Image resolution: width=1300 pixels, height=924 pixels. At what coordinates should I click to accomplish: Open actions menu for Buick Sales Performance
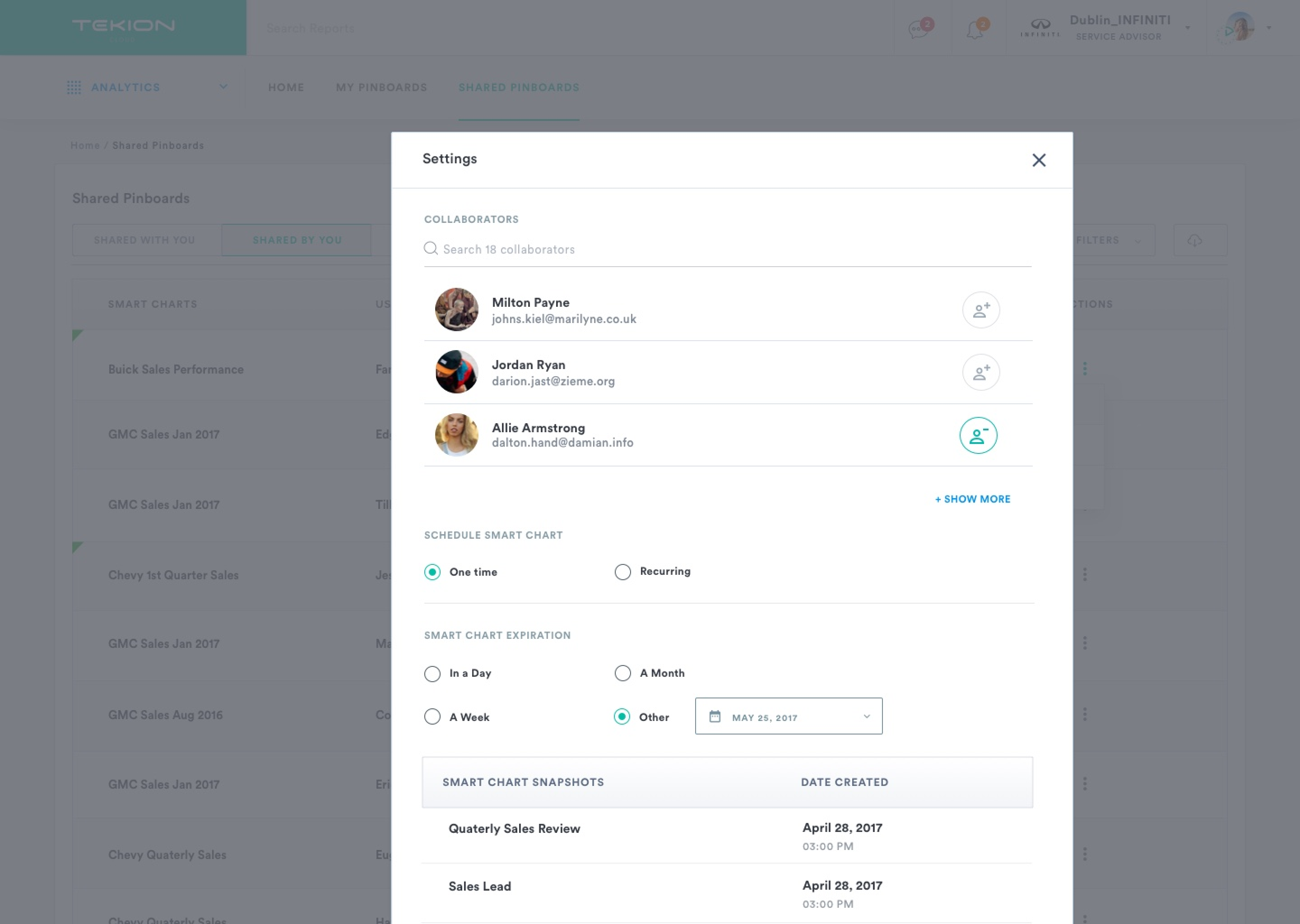coord(1084,369)
